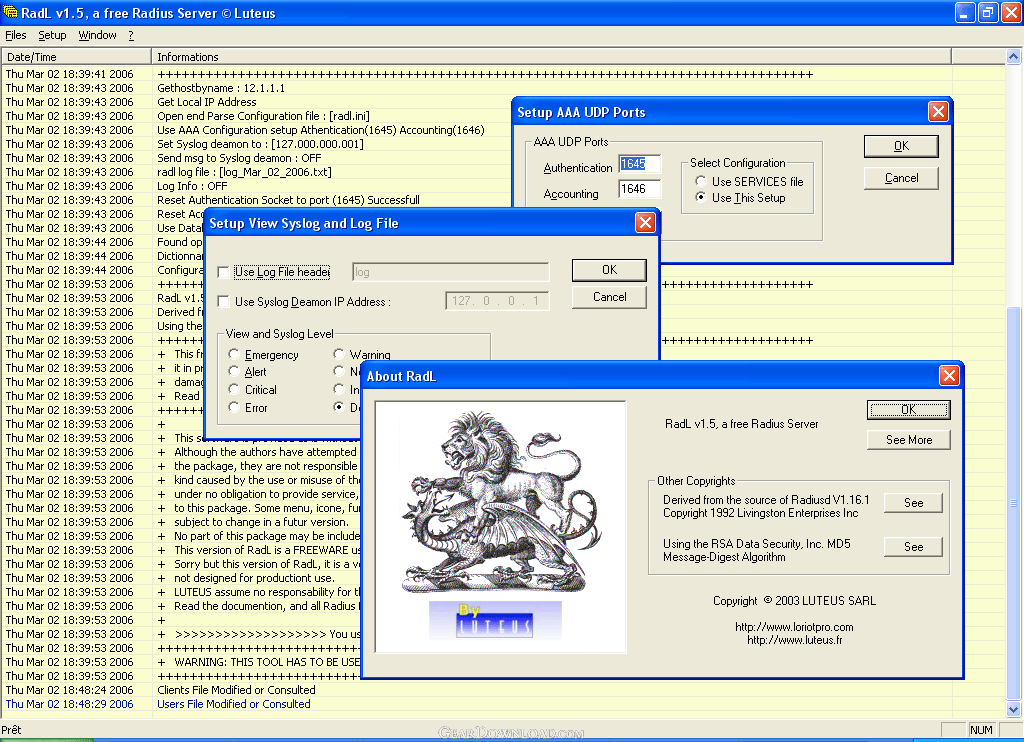Select the Emergency syslog level
The width and height of the screenshot is (1024, 742).
coord(234,354)
